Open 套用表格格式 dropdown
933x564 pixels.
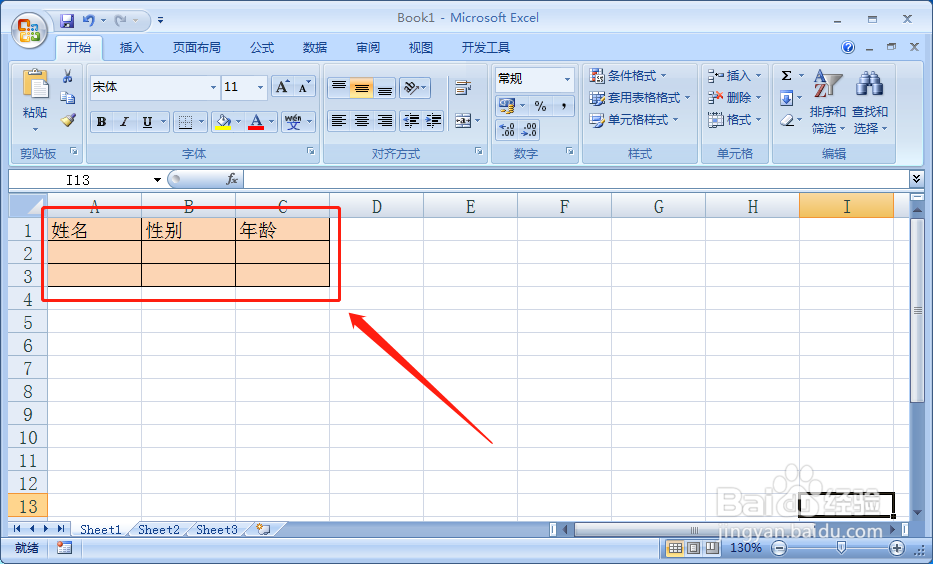[640, 98]
